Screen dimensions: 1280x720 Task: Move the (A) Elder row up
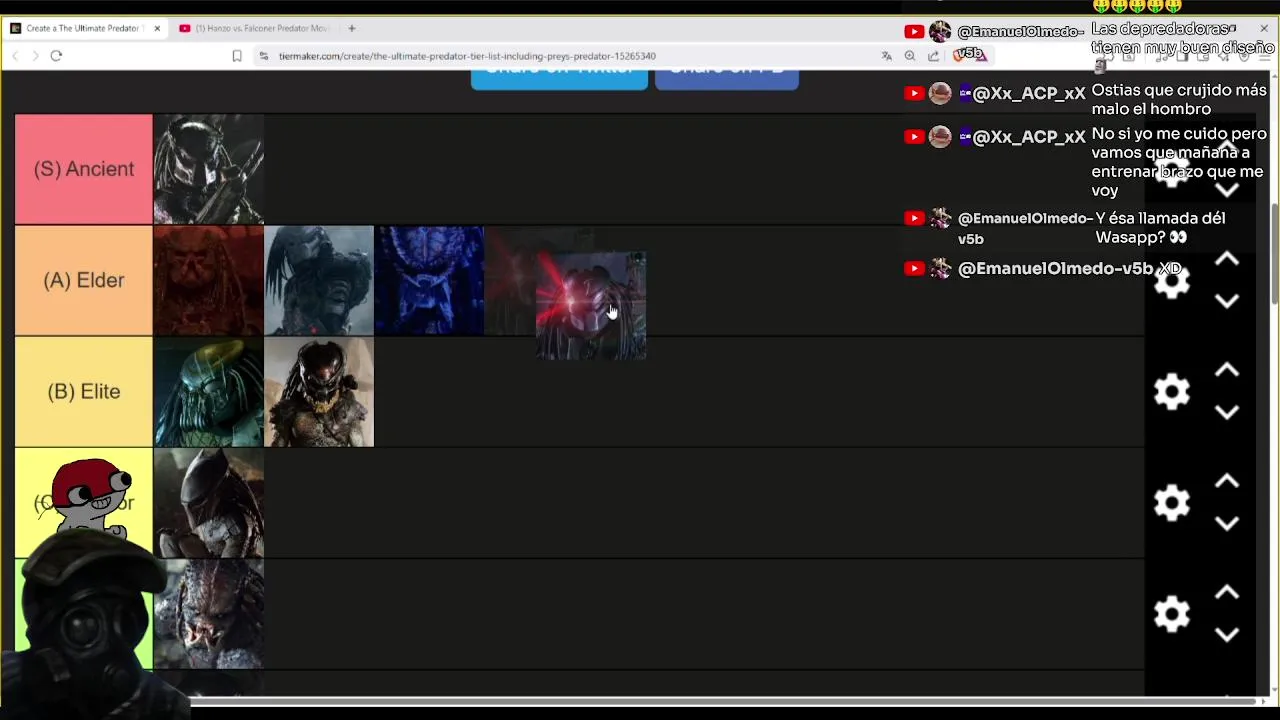tap(1227, 260)
